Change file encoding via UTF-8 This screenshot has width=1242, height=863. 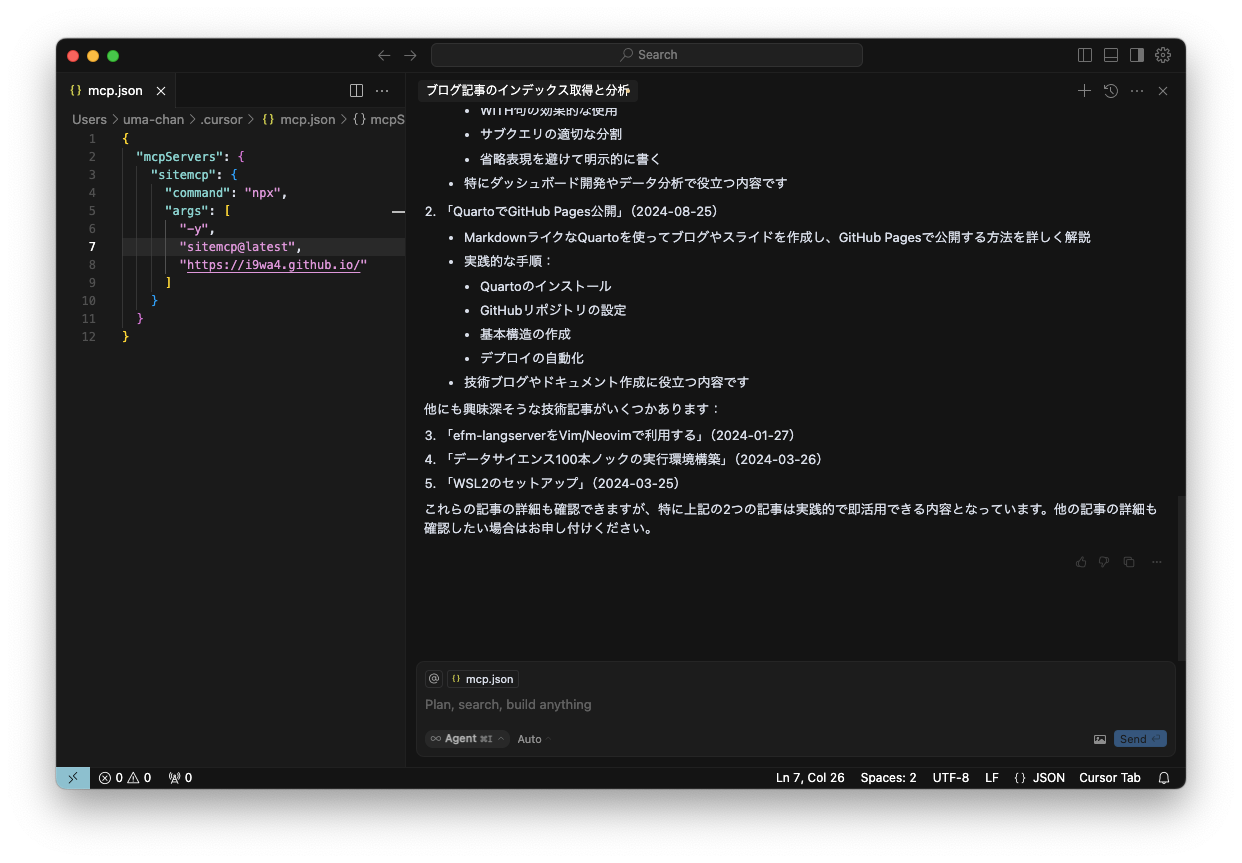click(951, 778)
